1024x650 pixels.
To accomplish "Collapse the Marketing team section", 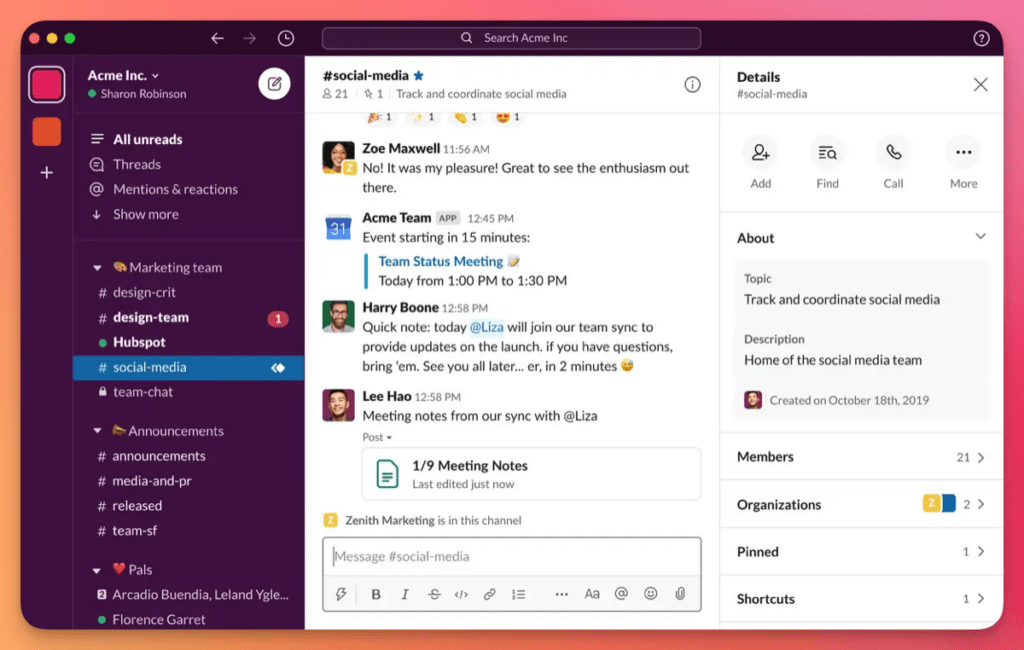I will pyautogui.click(x=96, y=267).
